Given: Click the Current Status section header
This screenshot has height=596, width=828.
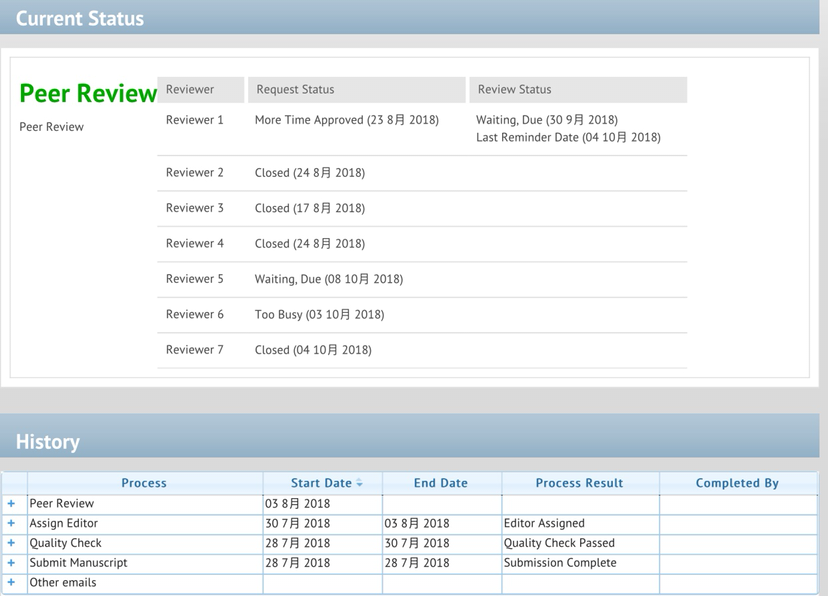Looking at the screenshot, I should pyautogui.click(x=80, y=18).
